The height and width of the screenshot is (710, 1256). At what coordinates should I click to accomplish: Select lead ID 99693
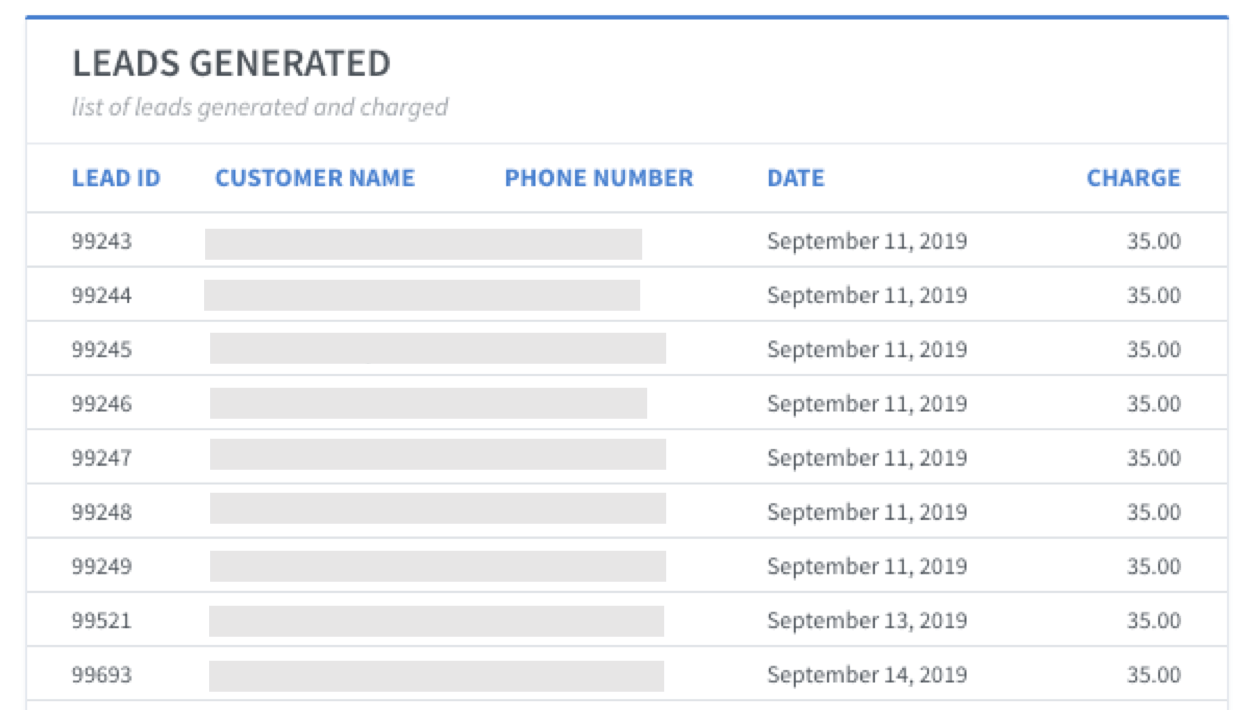point(101,674)
